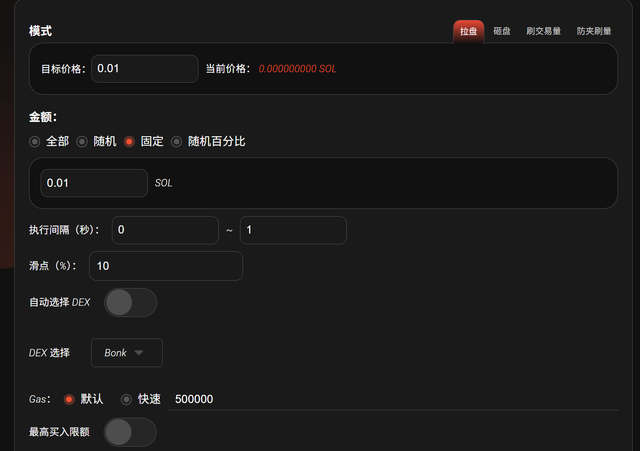This screenshot has height=451, width=640.
Task: Click the maximum 执行间隔 input showing 1
Action: click(293, 230)
